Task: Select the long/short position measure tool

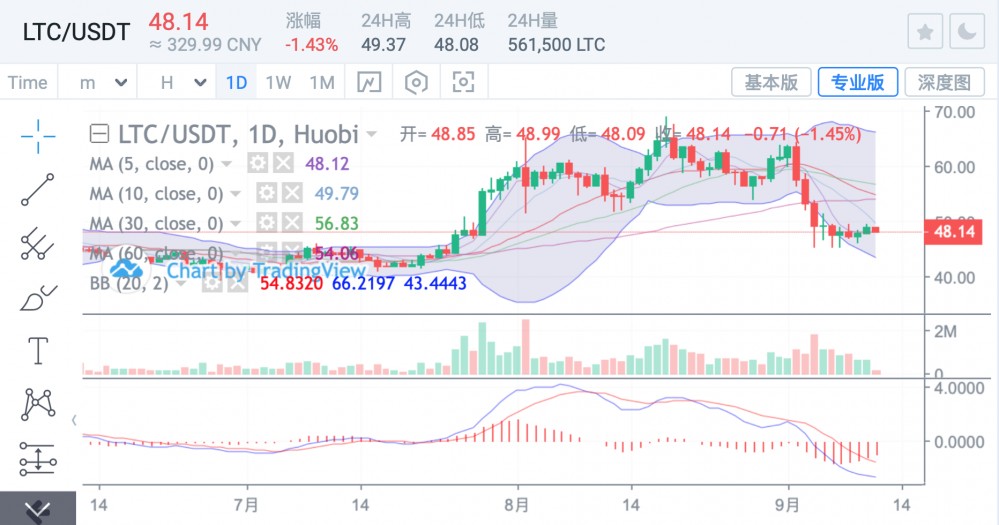Action: (38, 459)
